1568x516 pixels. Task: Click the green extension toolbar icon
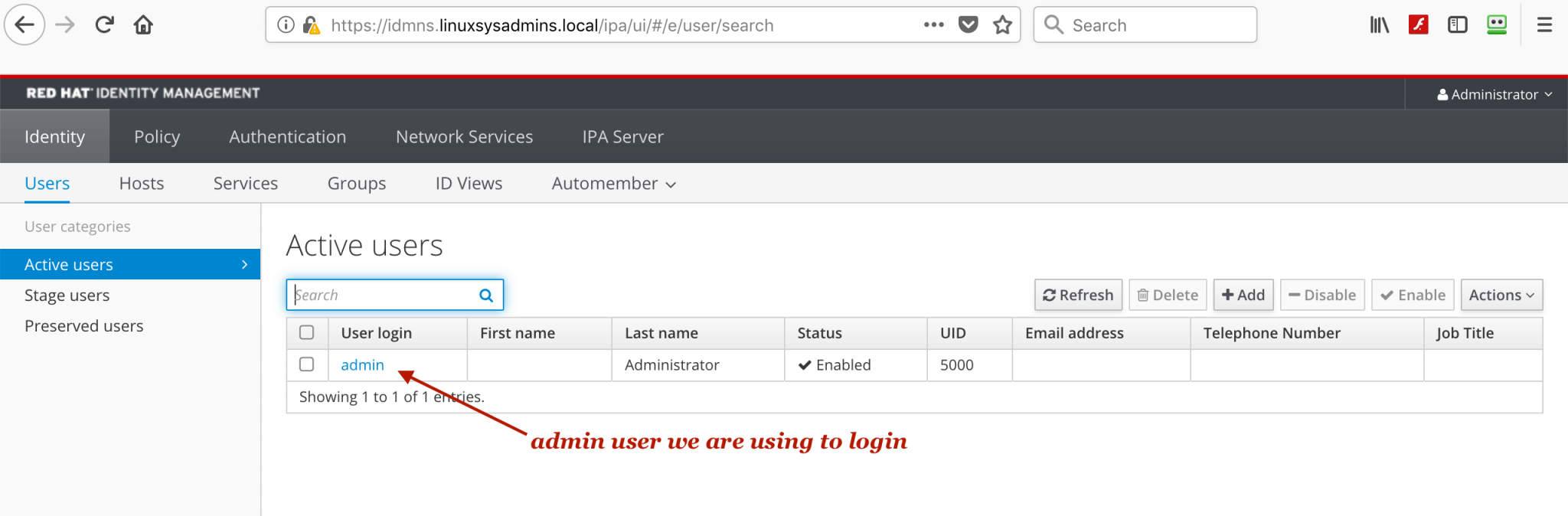(1497, 24)
